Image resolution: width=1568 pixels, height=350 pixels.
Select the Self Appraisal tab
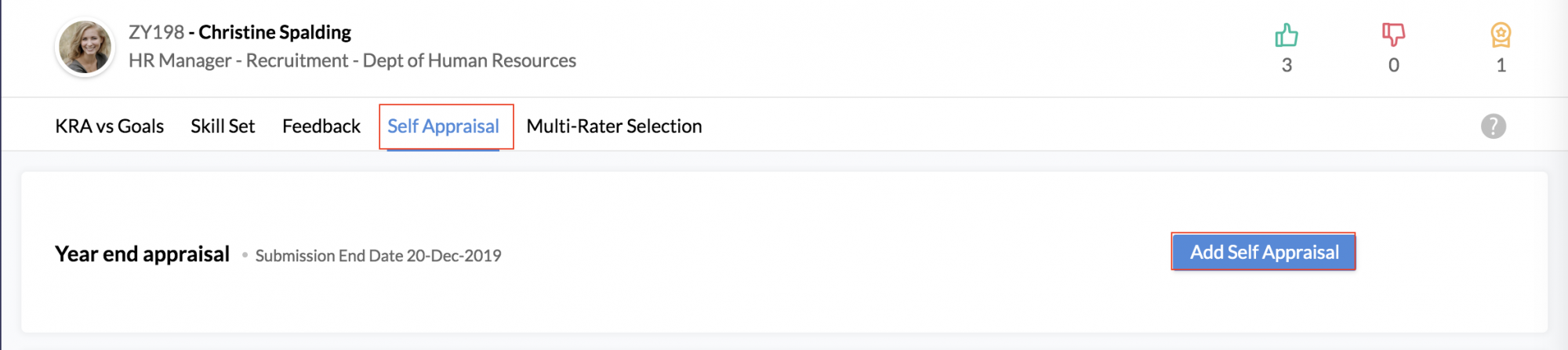click(x=443, y=126)
